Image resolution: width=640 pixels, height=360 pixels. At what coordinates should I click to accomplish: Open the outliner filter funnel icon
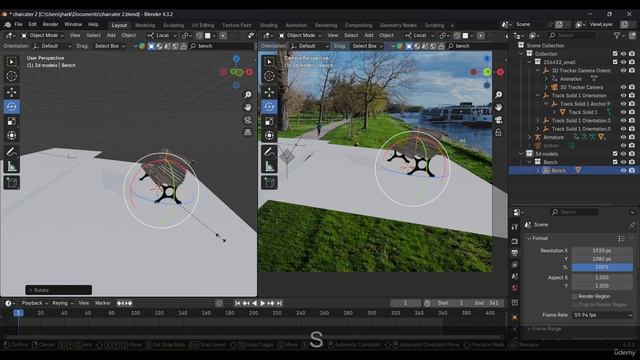pyautogui.click(x=617, y=36)
